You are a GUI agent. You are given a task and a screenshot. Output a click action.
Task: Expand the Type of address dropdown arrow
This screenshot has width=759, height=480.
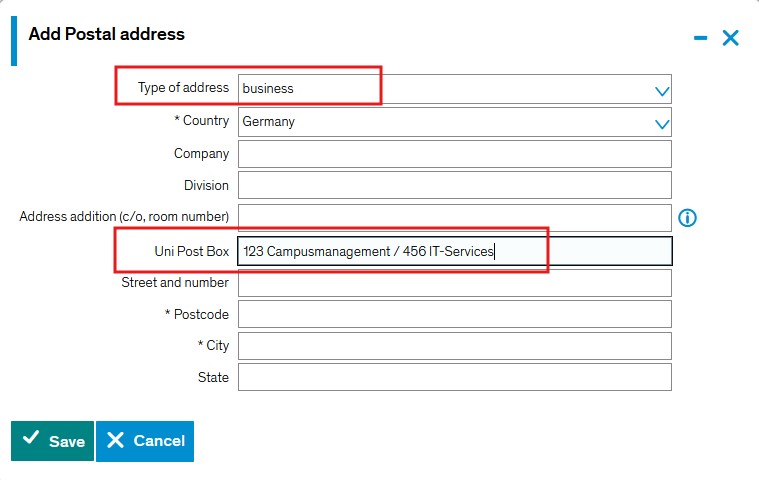point(661,91)
